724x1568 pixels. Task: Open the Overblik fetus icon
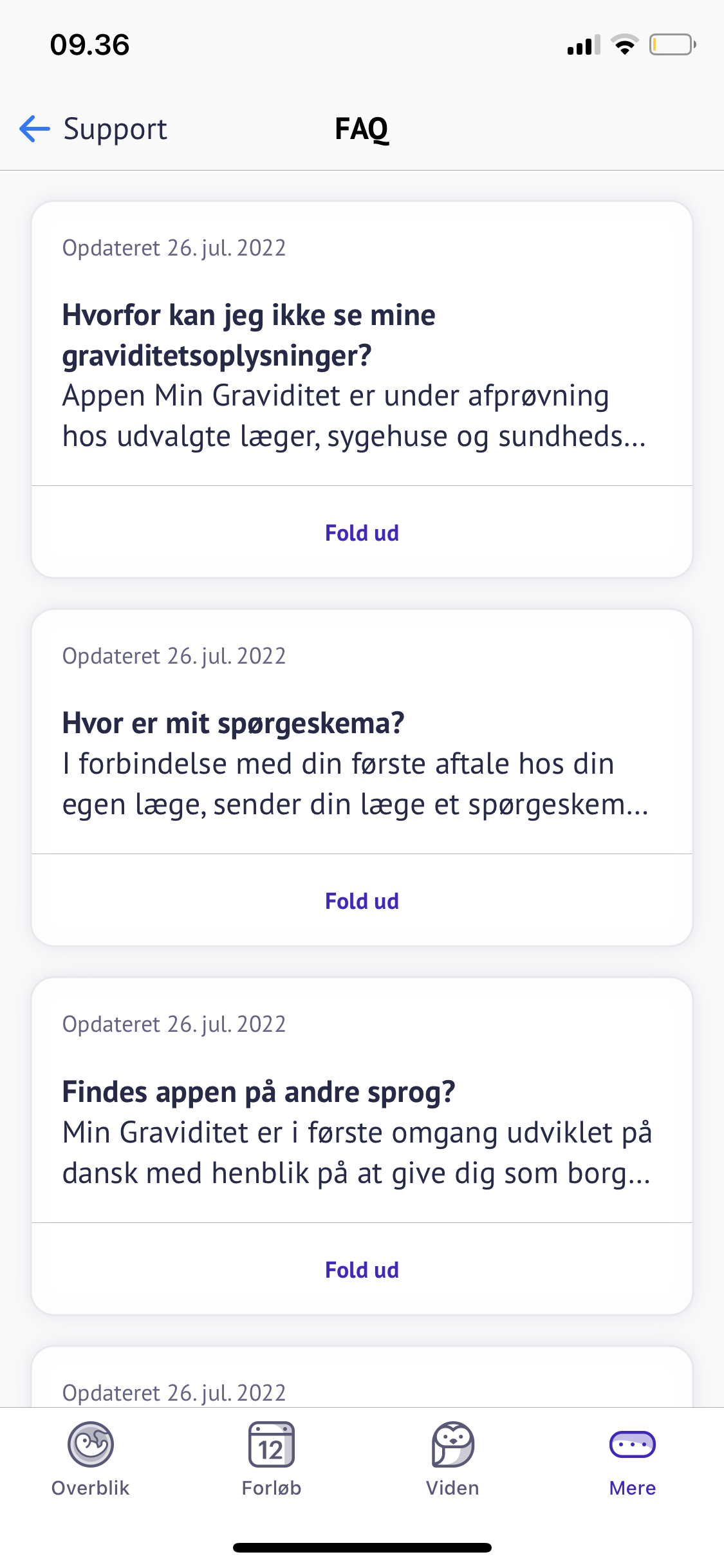click(x=91, y=1444)
